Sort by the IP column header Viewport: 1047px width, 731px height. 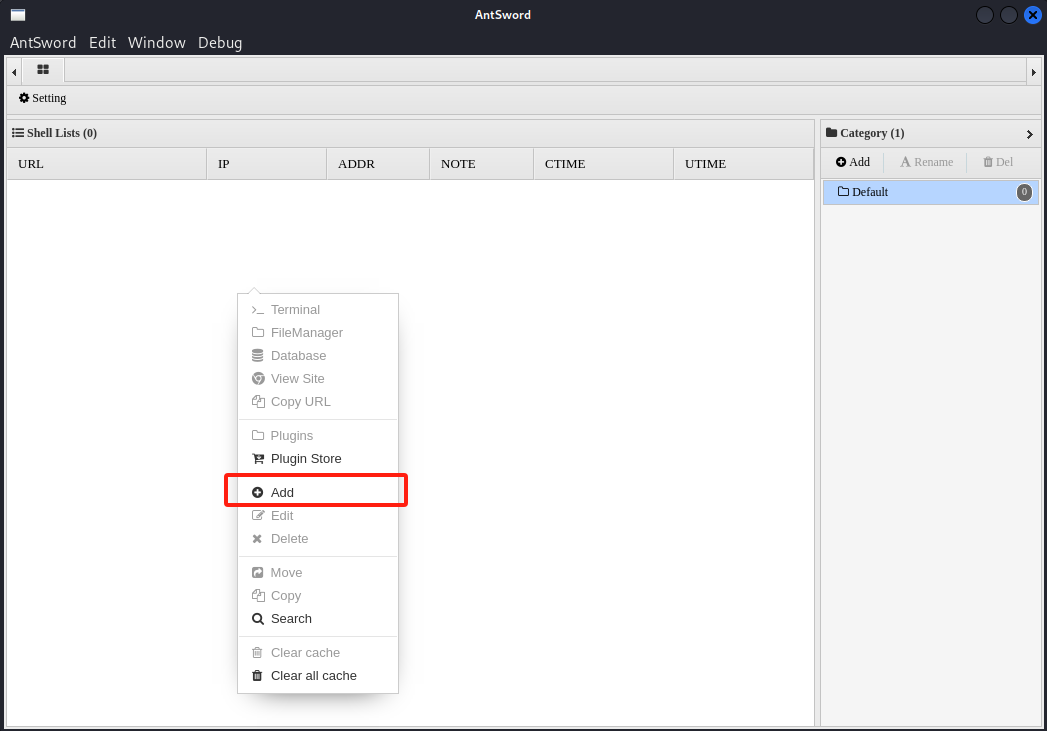pyautogui.click(x=266, y=164)
